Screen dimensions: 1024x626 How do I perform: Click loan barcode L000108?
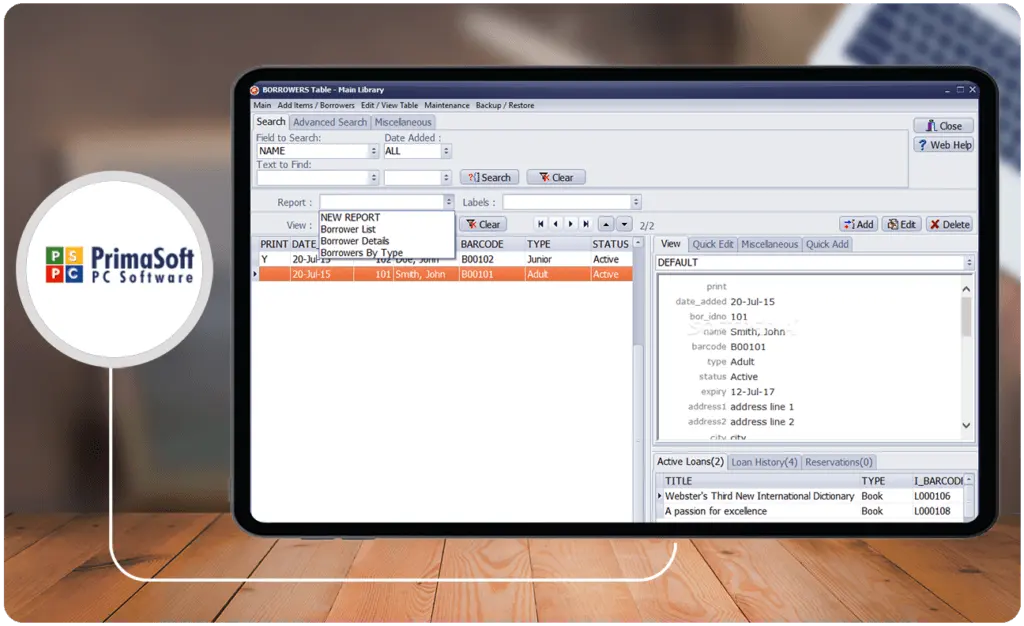(932, 511)
